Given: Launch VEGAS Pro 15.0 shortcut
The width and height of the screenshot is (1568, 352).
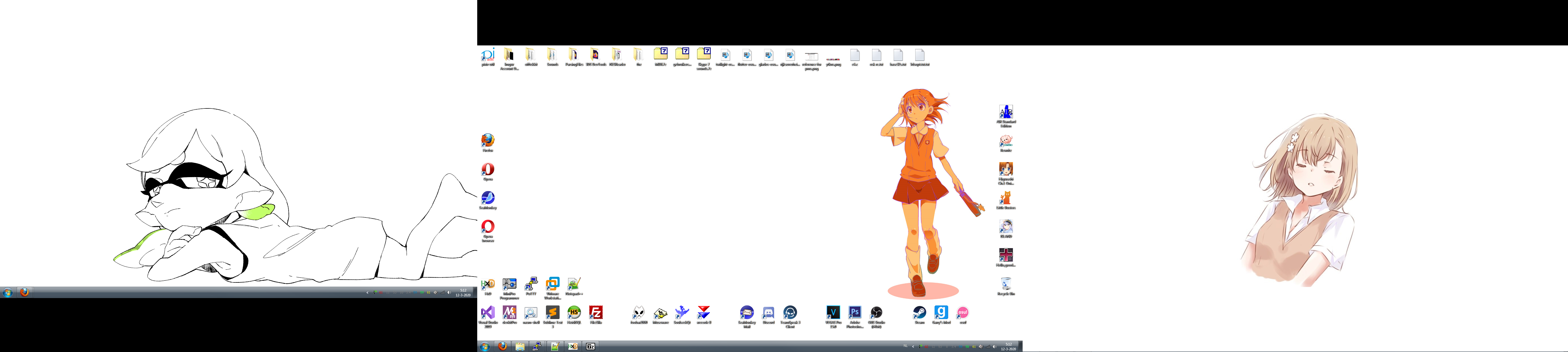Looking at the screenshot, I should (x=833, y=317).
